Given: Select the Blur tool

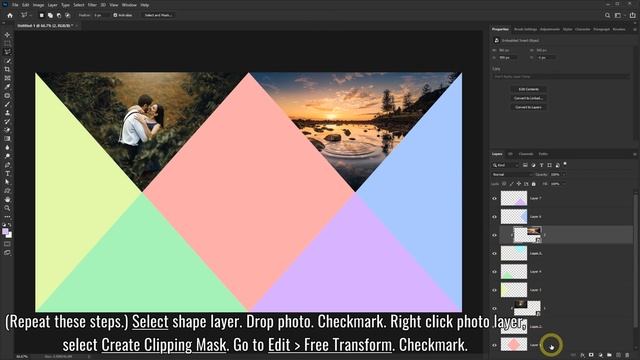Looking at the screenshot, I should coord(7,147).
